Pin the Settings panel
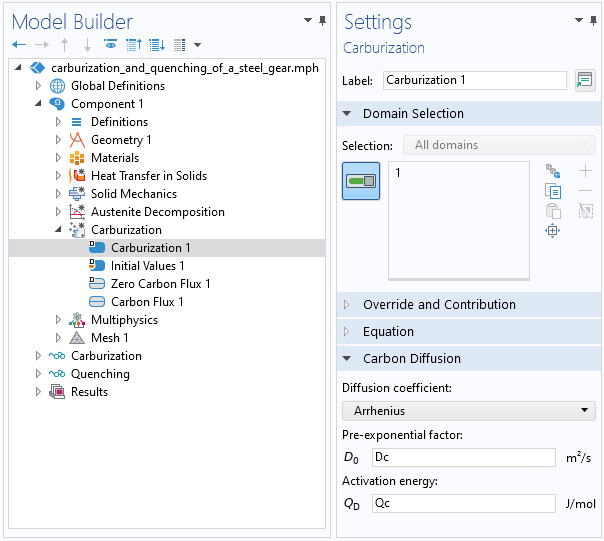The width and height of the screenshot is (604, 541). [x=594, y=21]
